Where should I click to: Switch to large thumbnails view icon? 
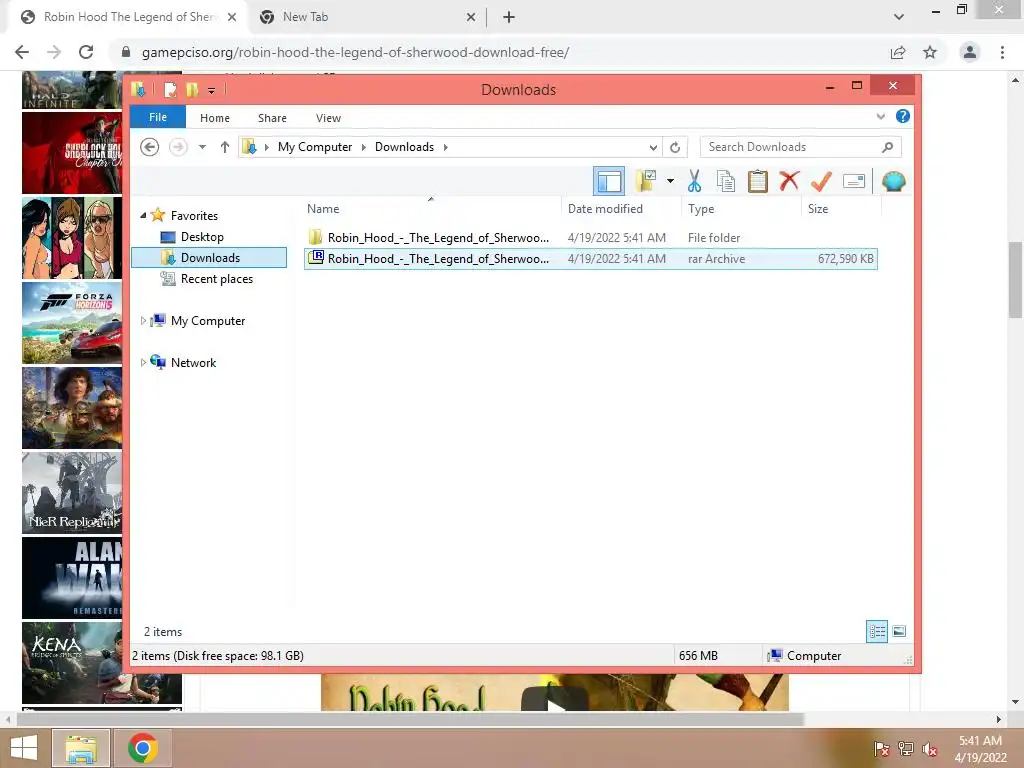pos(899,632)
